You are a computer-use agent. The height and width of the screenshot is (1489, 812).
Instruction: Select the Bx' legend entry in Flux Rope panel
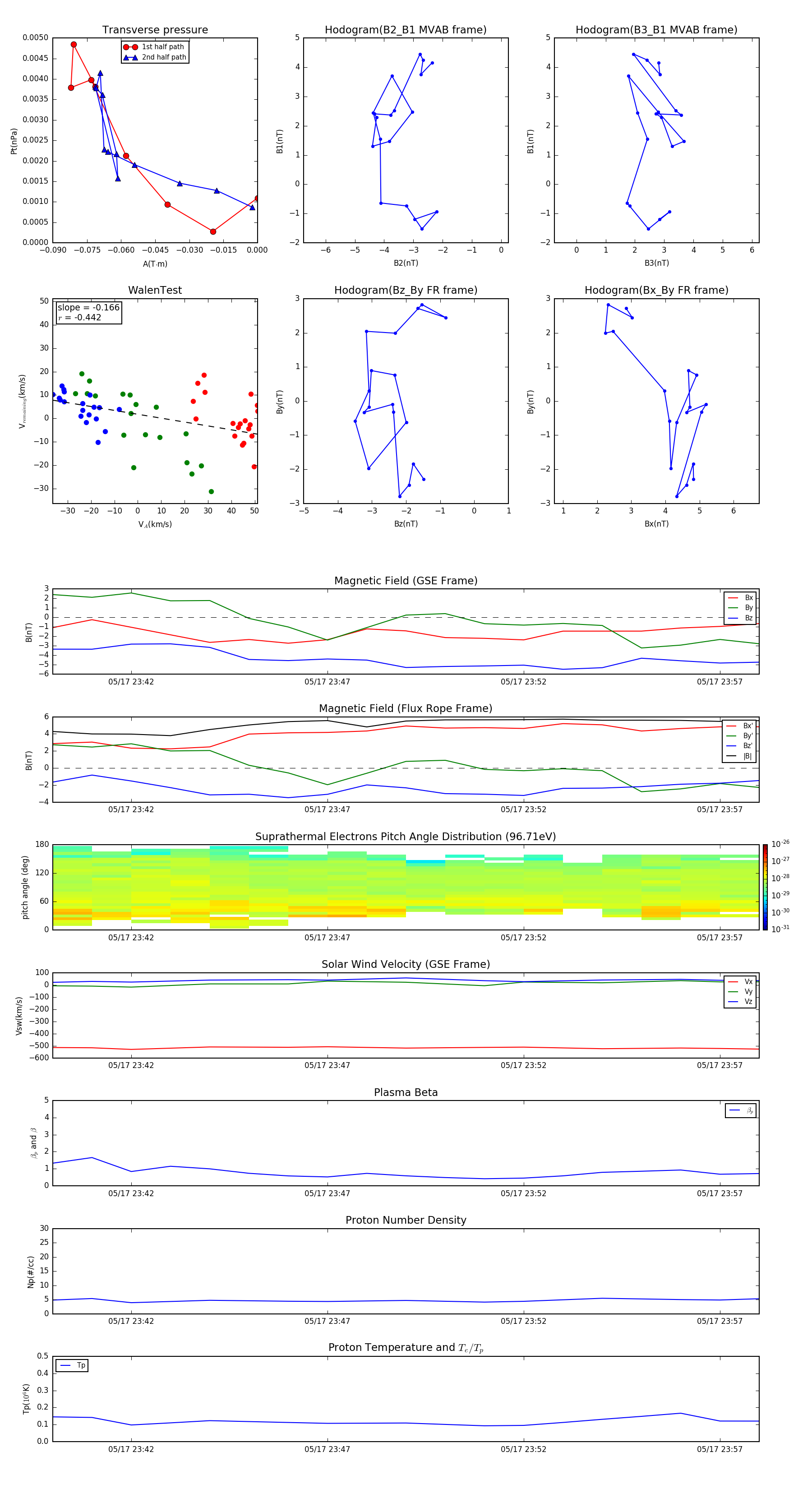pyautogui.click(x=740, y=726)
